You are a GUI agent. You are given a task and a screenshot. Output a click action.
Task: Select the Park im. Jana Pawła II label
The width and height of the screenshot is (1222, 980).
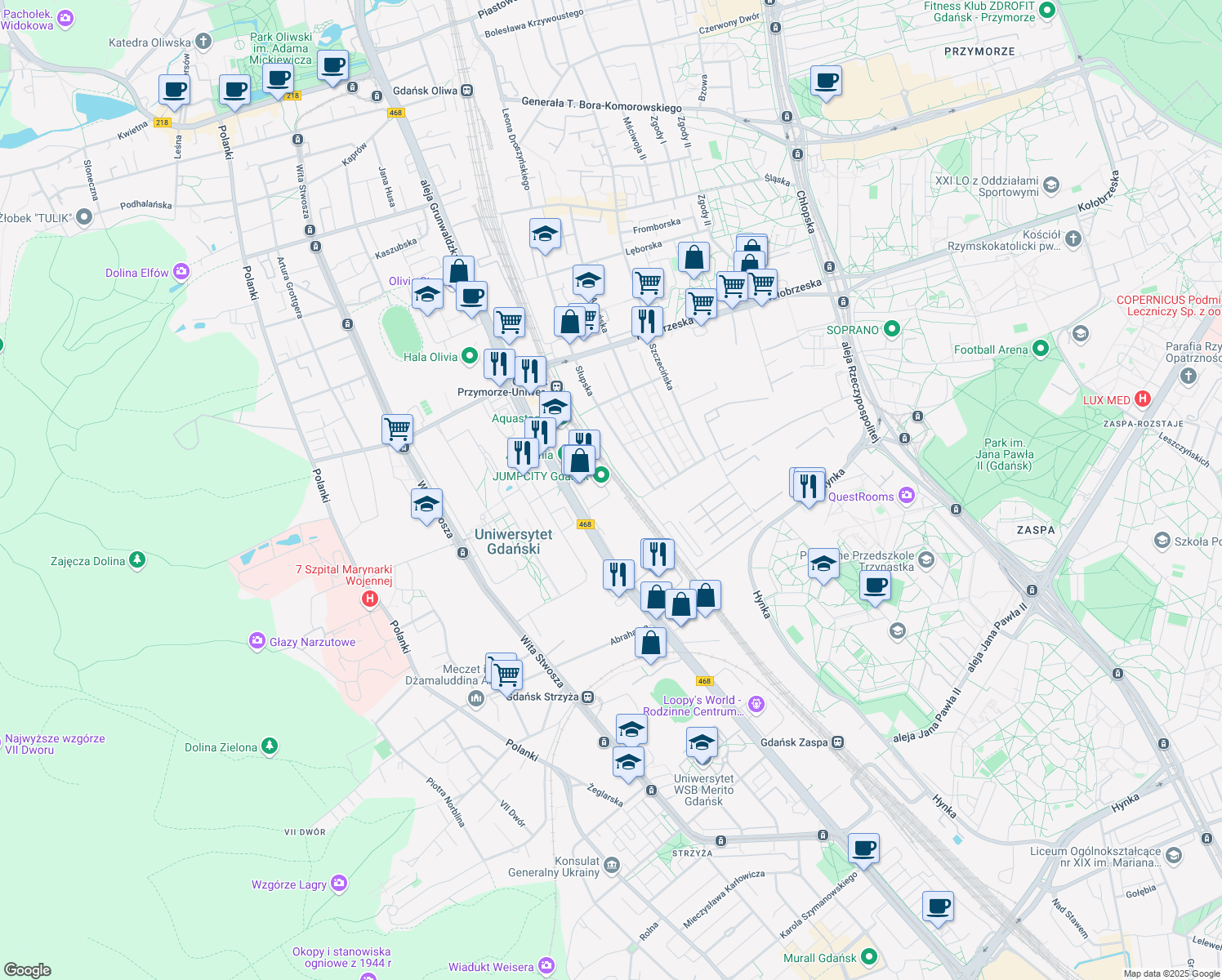(1005, 454)
